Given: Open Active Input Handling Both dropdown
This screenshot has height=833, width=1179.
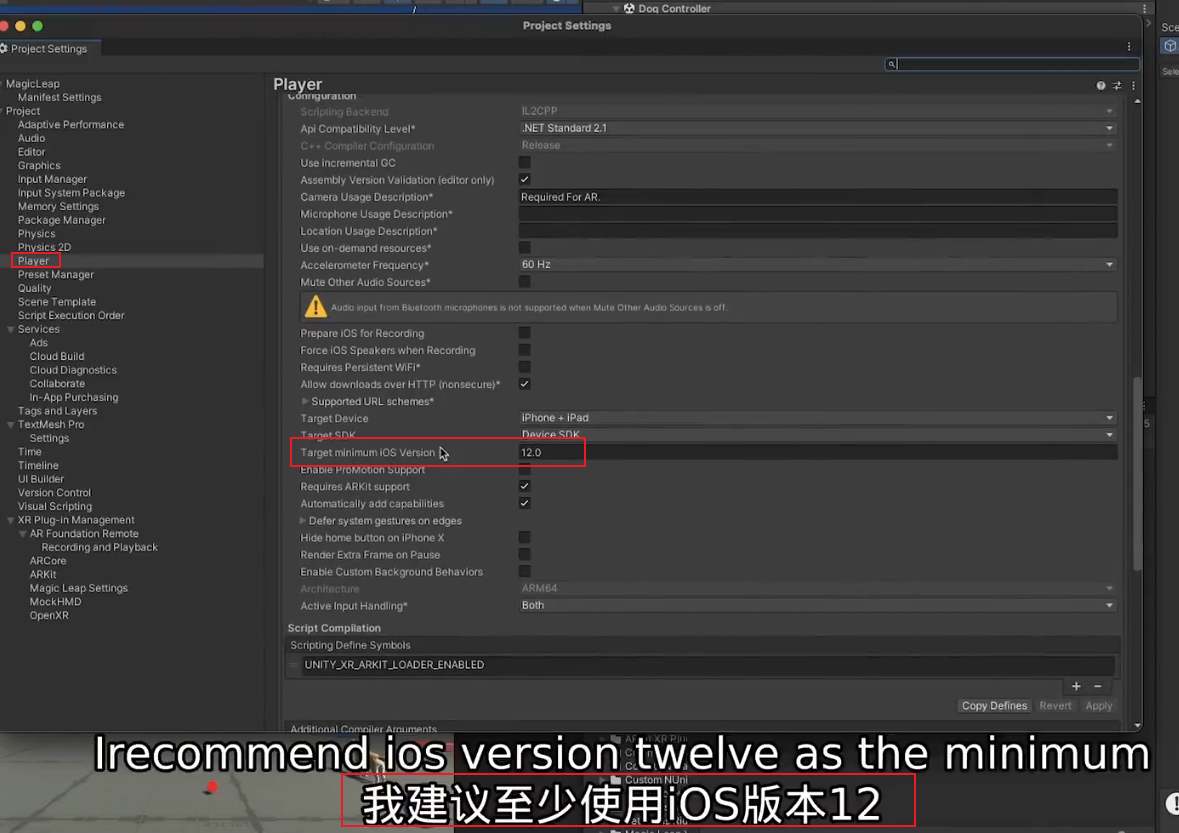Looking at the screenshot, I should [x=817, y=605].
